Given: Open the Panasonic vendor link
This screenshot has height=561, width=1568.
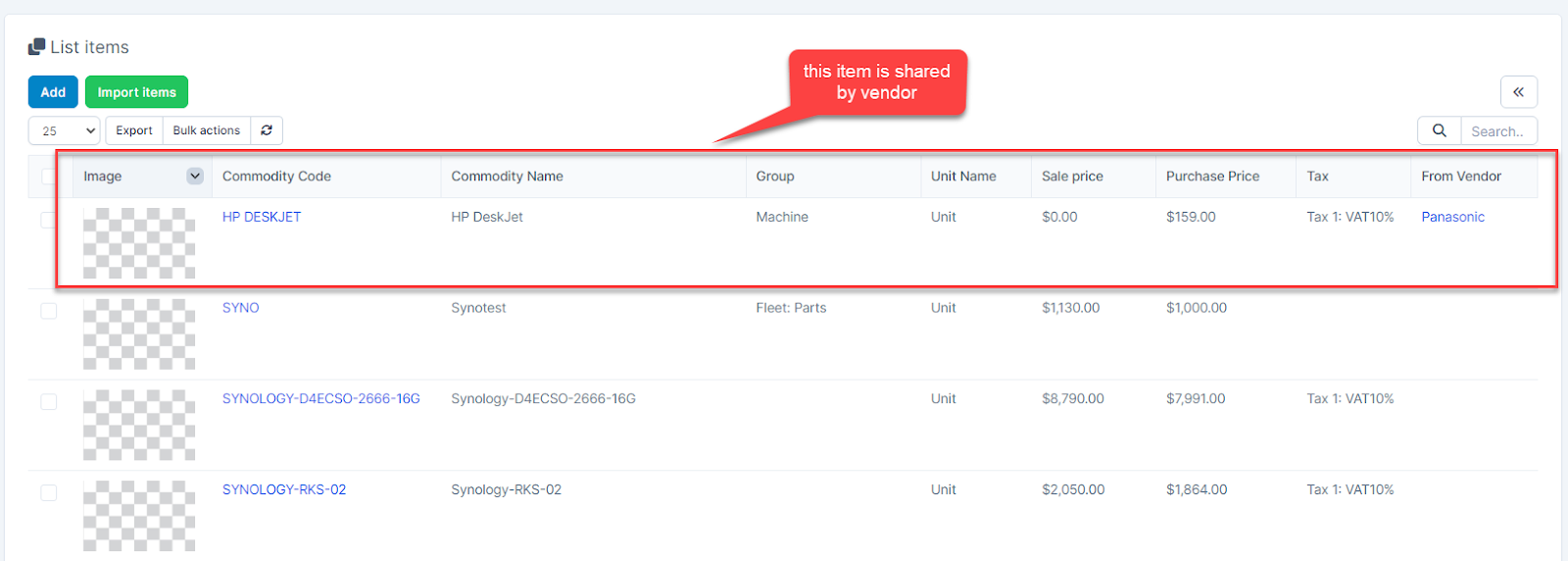Looking at the screenshot, I should 1452,217.
